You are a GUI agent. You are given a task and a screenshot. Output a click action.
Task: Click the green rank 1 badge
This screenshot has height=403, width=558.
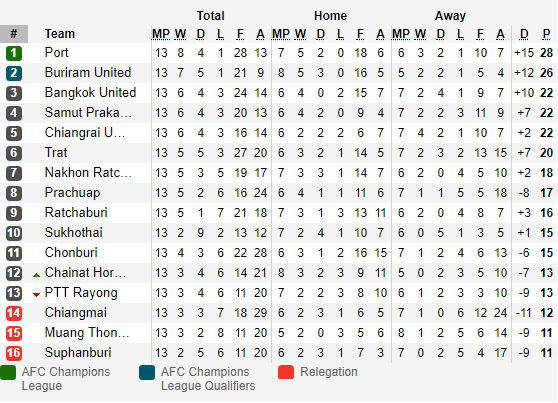tap(14, 53)
